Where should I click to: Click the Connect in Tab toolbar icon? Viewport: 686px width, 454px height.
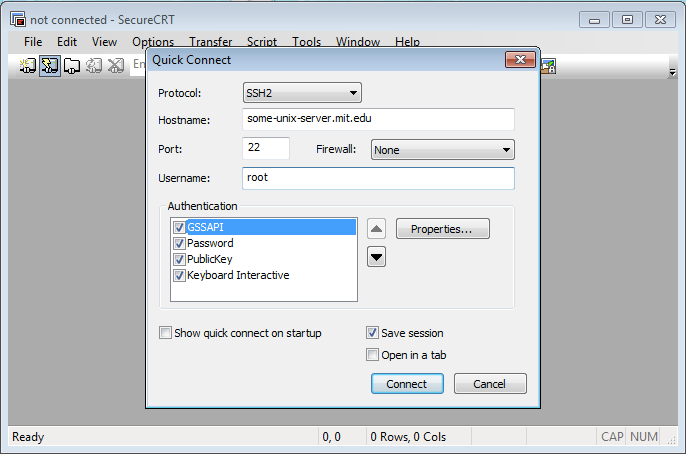tap(72, 66)
